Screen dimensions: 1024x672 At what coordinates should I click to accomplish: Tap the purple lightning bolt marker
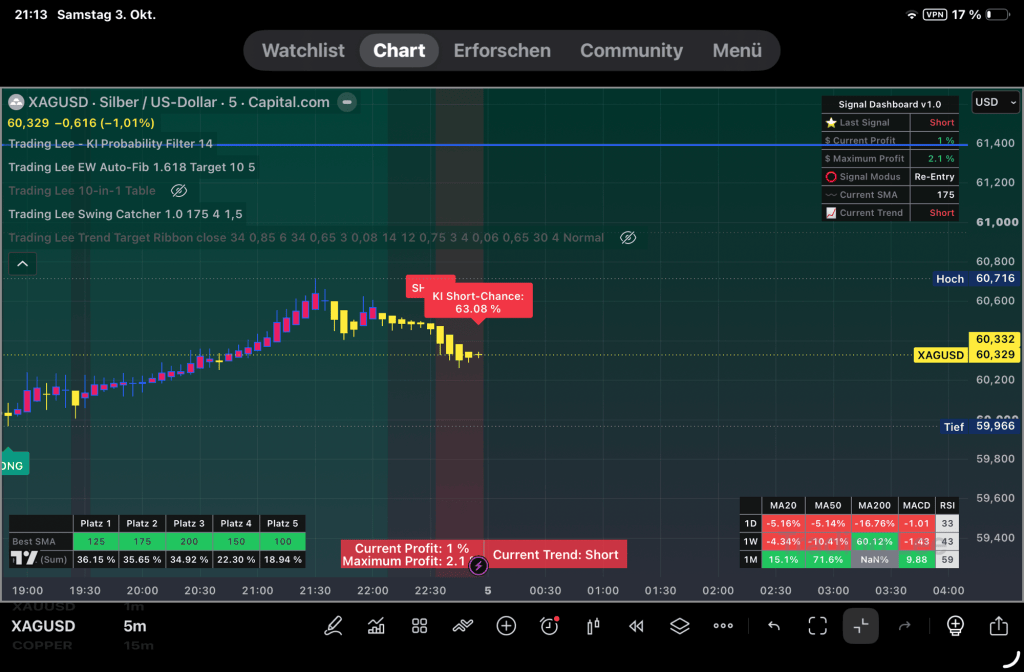(x=478, y=566)
